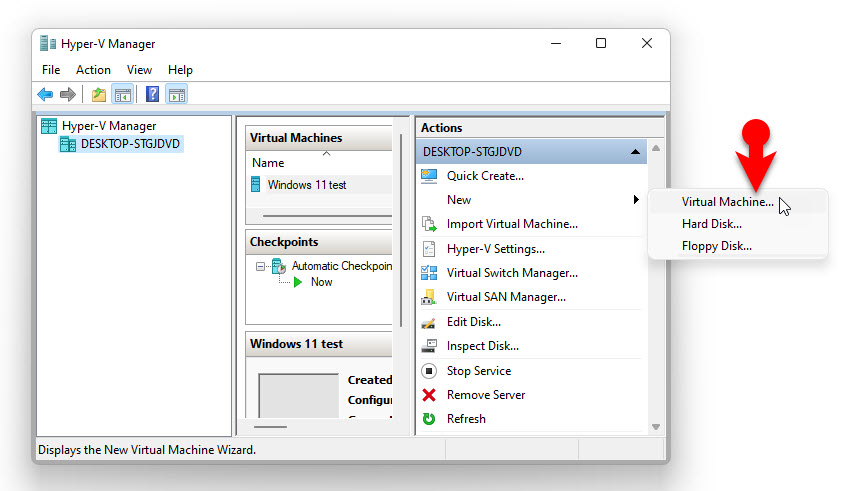Click the Virtual Machines horizontal scrollbar
The height and width of the screenshot is (491, 853).
(x=327, y=216)
